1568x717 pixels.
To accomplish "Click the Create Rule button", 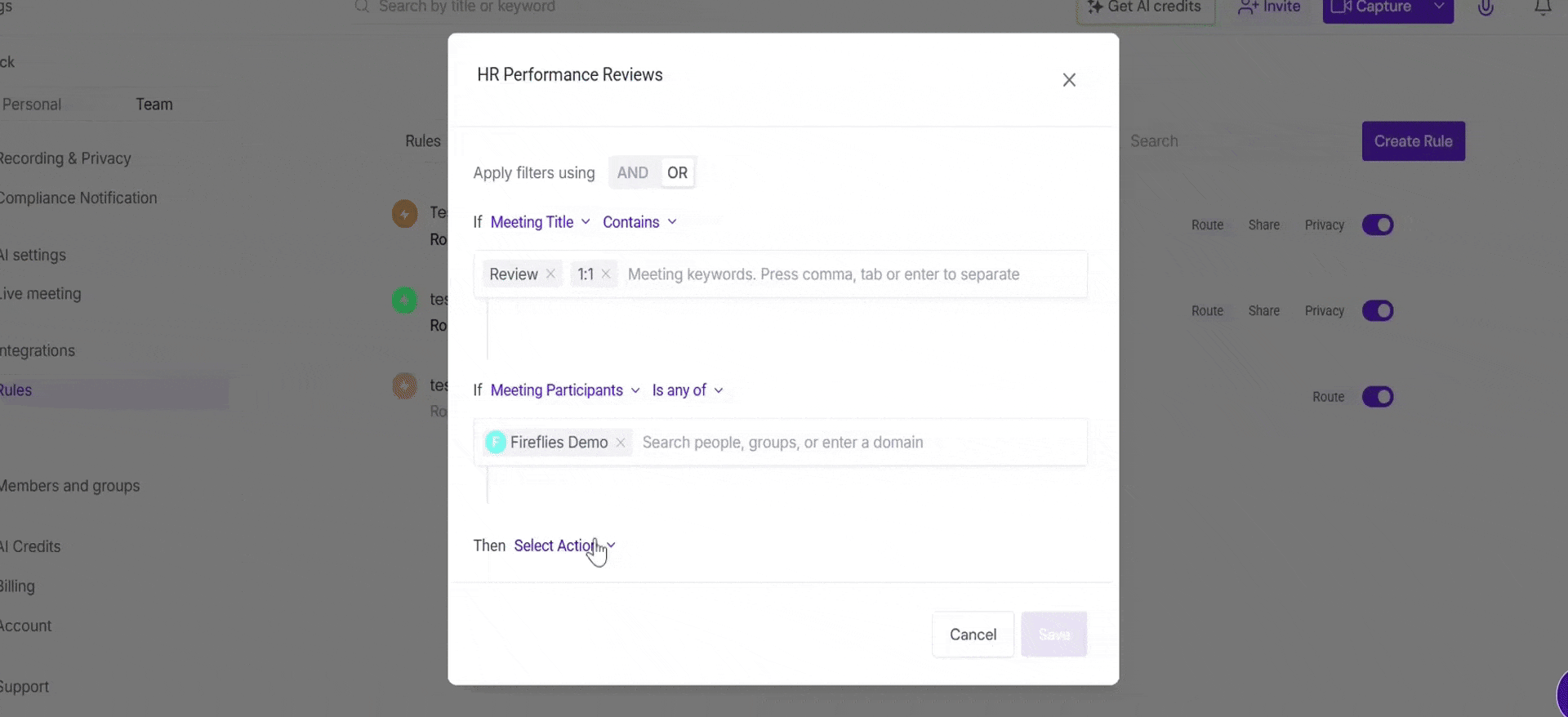I will tap(1413, 141).
